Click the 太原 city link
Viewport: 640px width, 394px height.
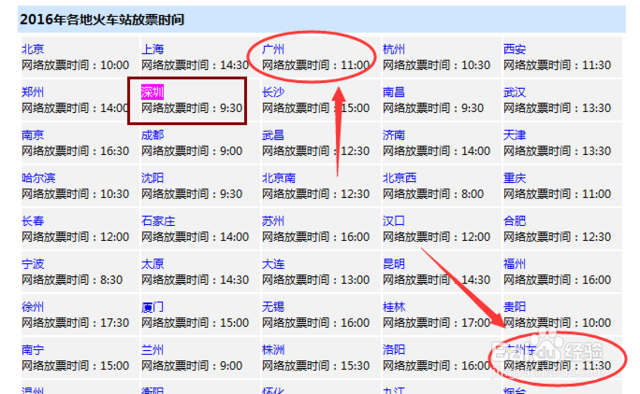click(x=153, y=264)
